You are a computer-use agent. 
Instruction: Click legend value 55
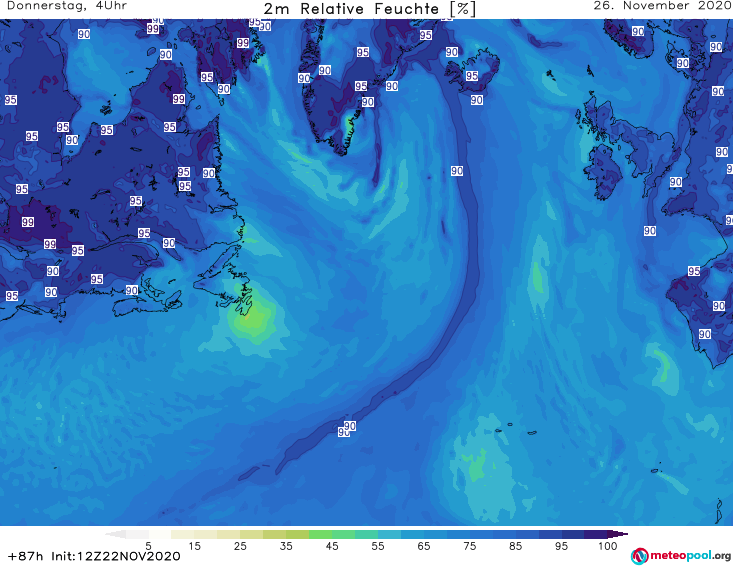click(378, 546)
